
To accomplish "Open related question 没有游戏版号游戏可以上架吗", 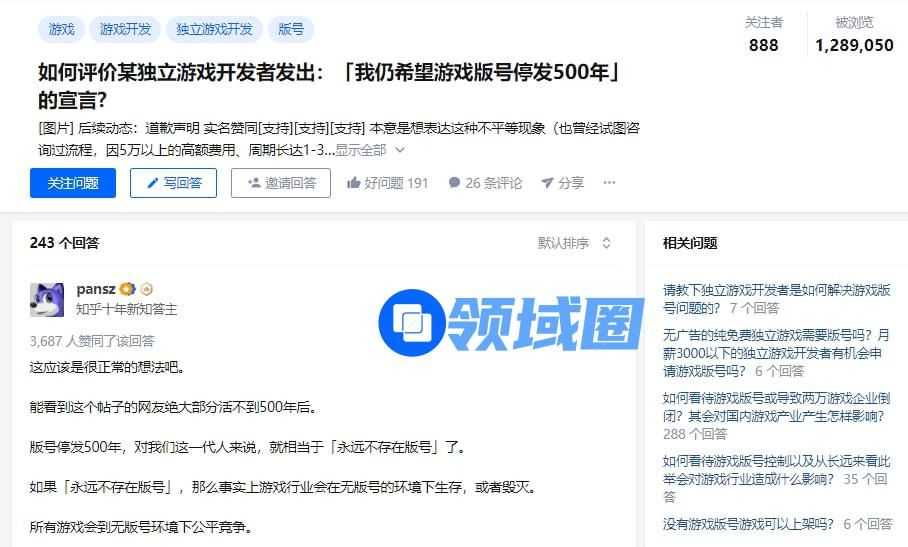I will tap(748, 524).
